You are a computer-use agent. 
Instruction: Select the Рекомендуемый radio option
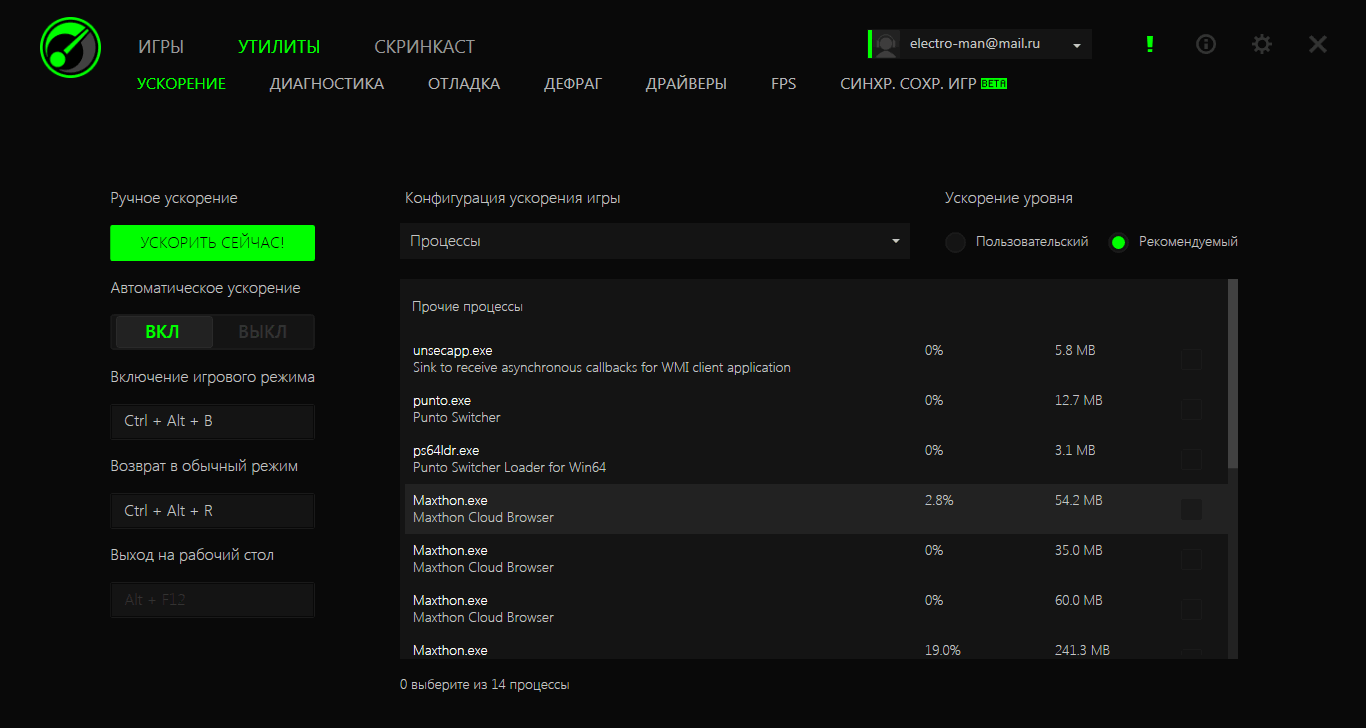(1119, 242)
